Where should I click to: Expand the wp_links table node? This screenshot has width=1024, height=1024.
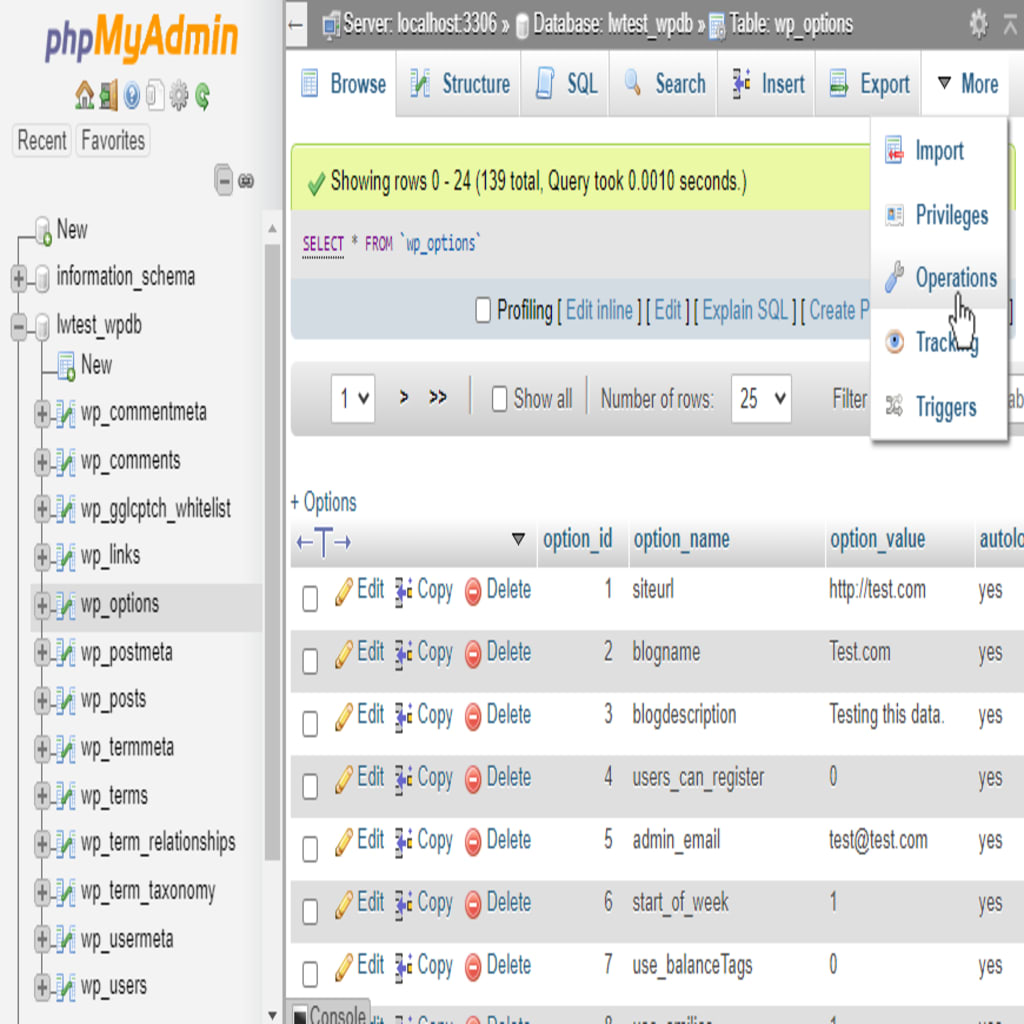tap(42, 557)
